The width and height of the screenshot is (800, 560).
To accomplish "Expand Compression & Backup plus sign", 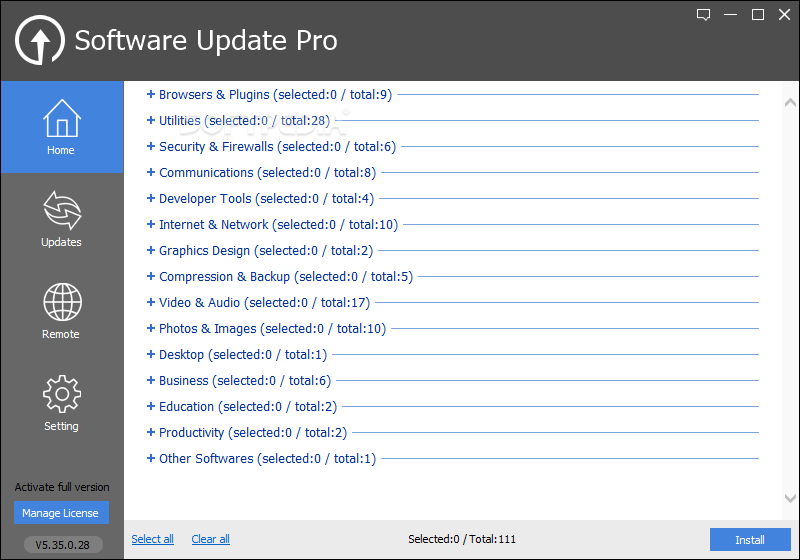I will point(151,276).
